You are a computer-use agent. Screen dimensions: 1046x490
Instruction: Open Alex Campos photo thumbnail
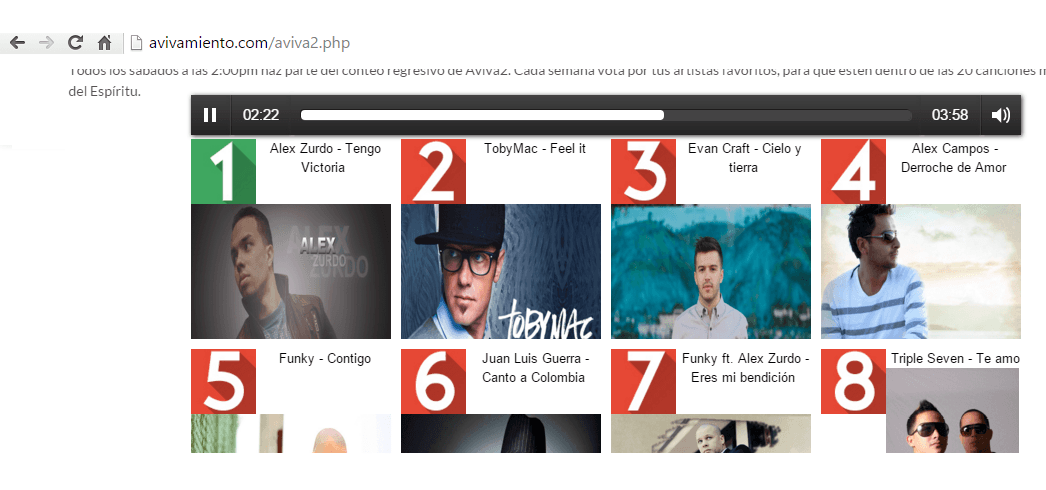tap(921, 271)
